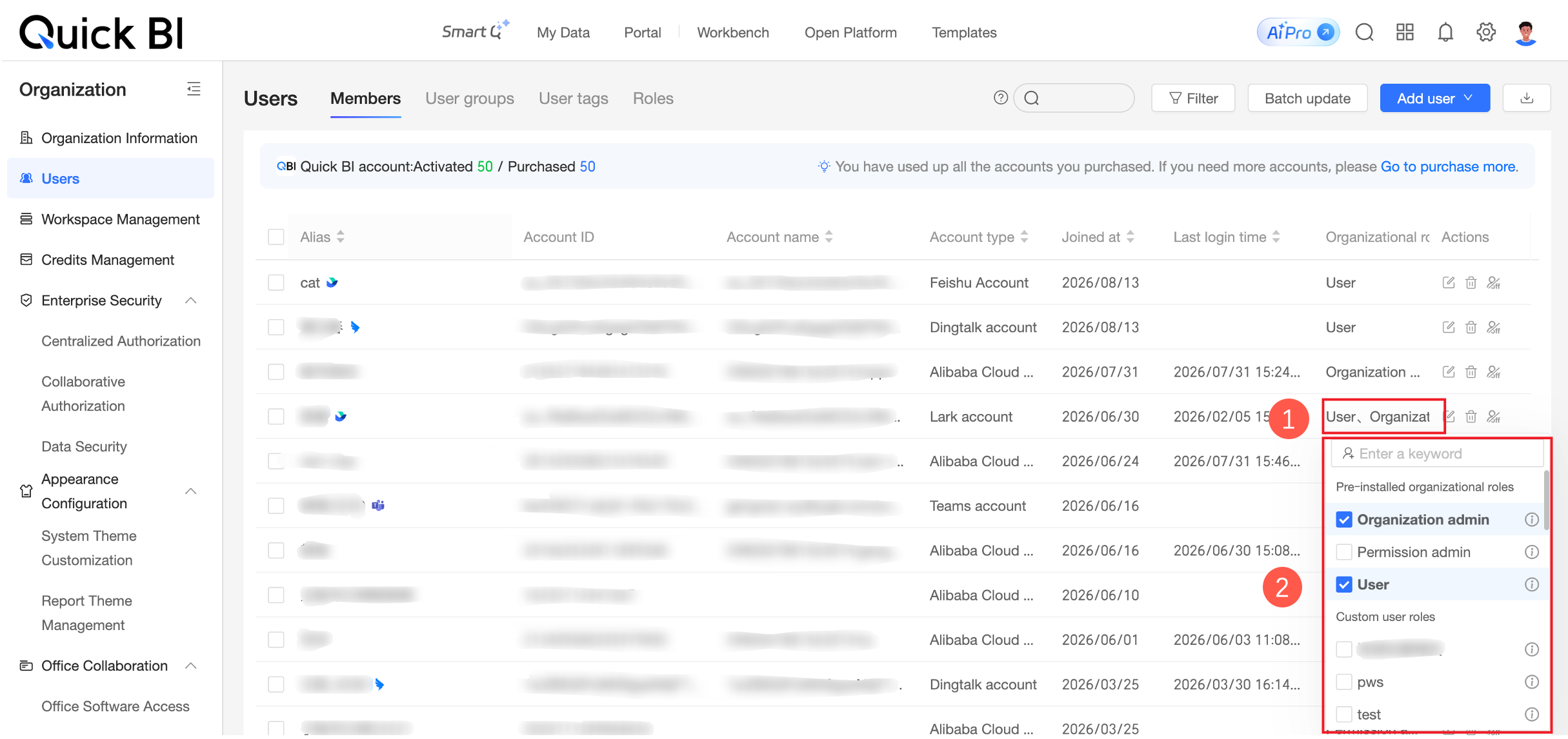
Task: Delete the user joined 2026/07/31
Action: 1471,372
